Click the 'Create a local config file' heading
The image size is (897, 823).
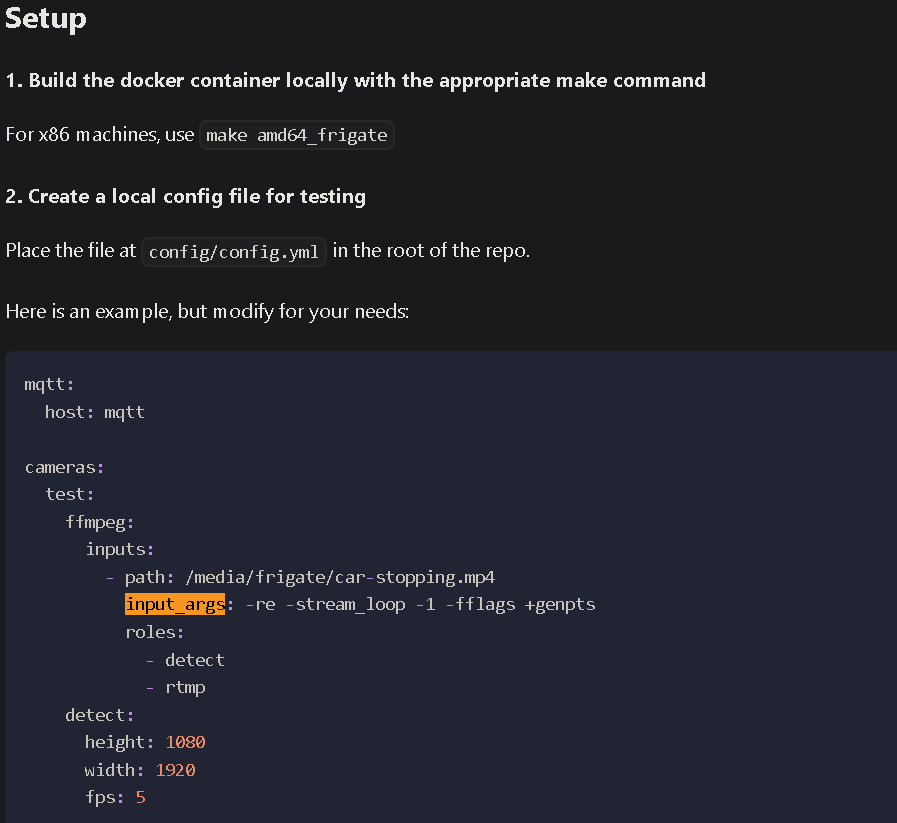[185, 196]
